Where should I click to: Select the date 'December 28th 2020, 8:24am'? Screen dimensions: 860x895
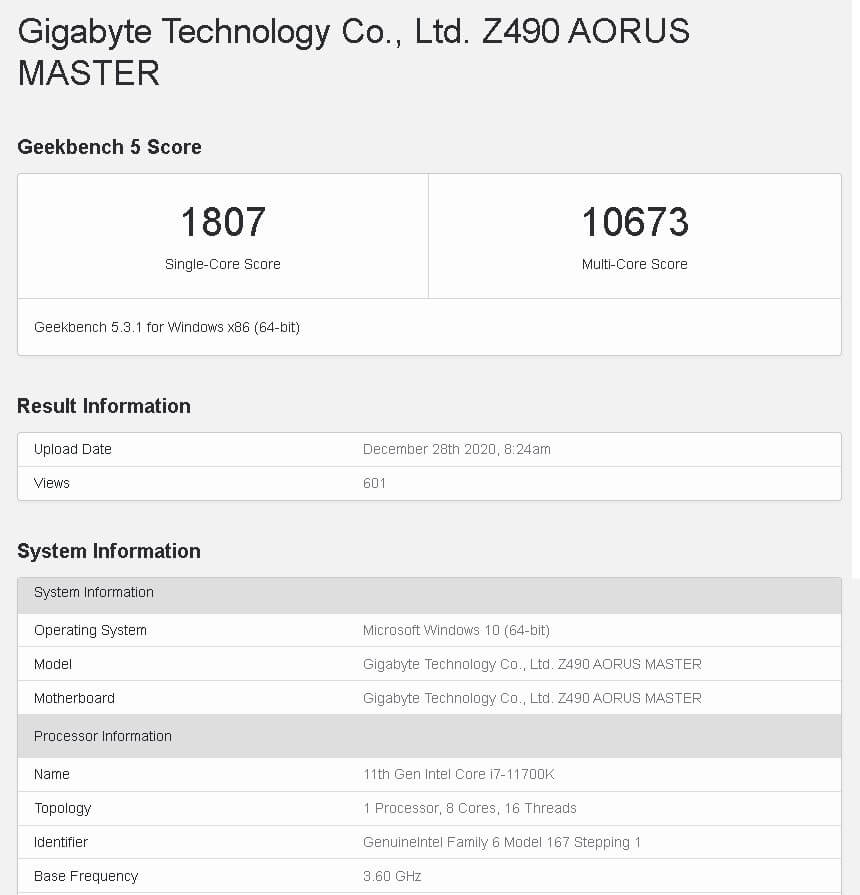pyautogui.click(x=457, y=449)
